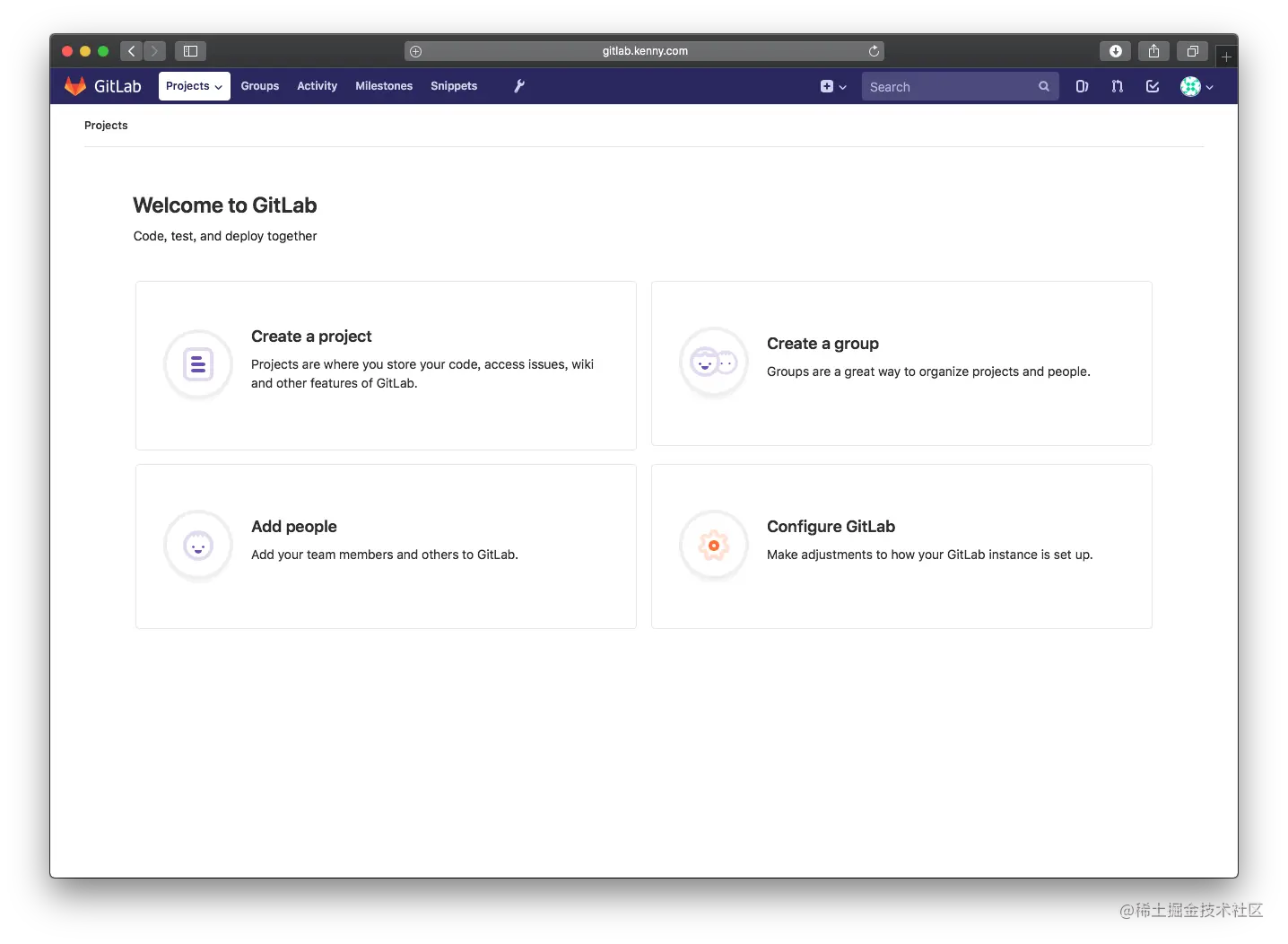Click the search magnifier icon
This screenshot has width=1288, height=944.
1044,87
